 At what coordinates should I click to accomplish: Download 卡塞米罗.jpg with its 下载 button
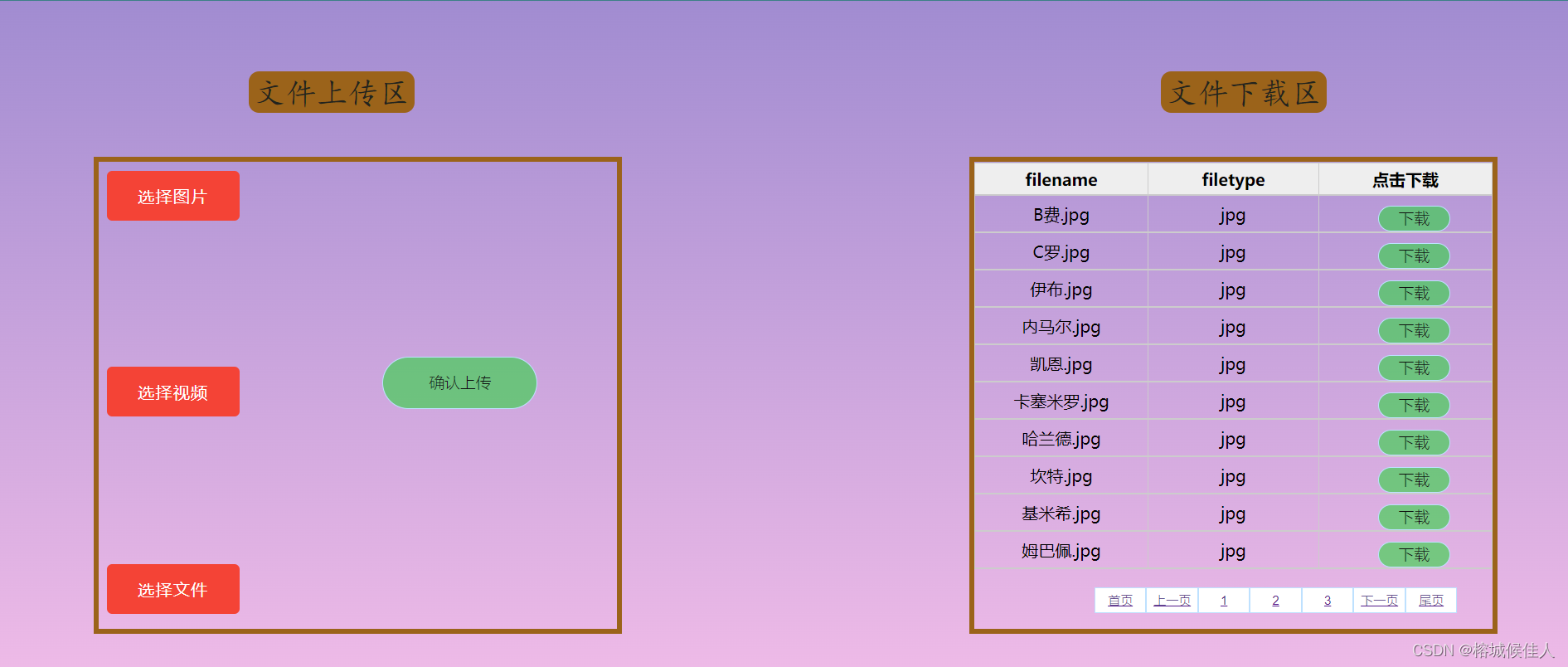click(1414, 405)
